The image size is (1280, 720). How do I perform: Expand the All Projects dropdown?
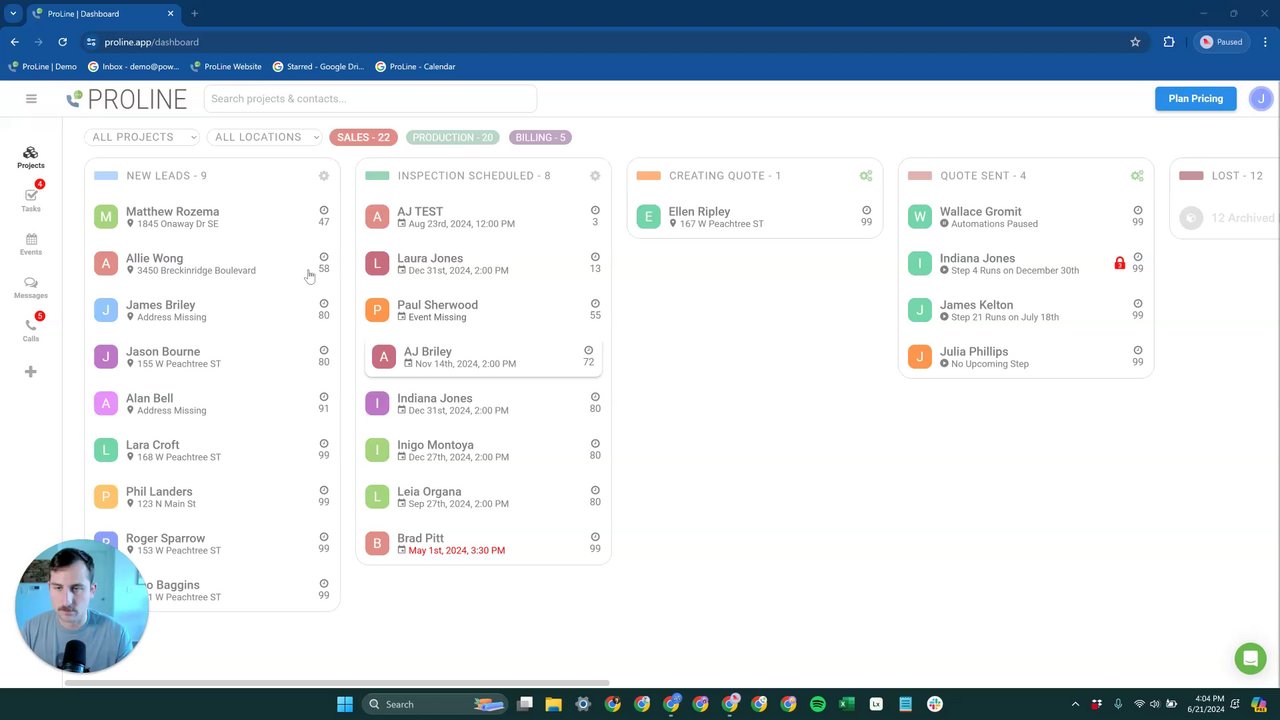tap(144, 137)
